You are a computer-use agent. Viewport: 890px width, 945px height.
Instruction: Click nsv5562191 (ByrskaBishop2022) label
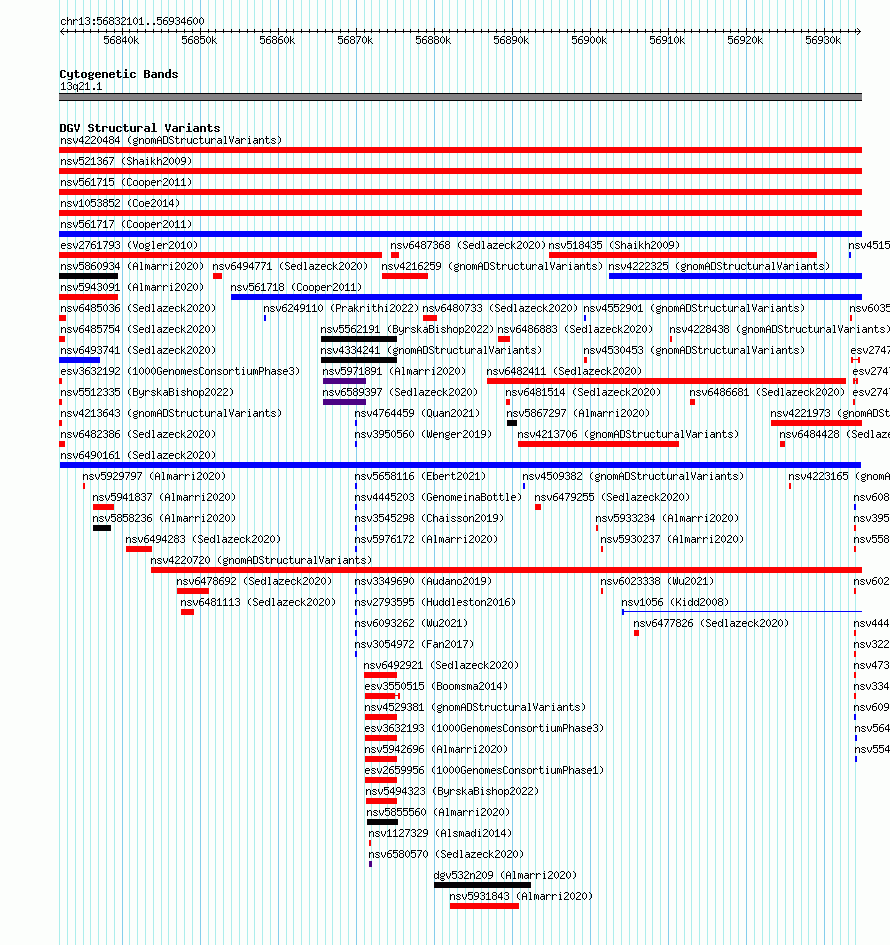point(407,330)
